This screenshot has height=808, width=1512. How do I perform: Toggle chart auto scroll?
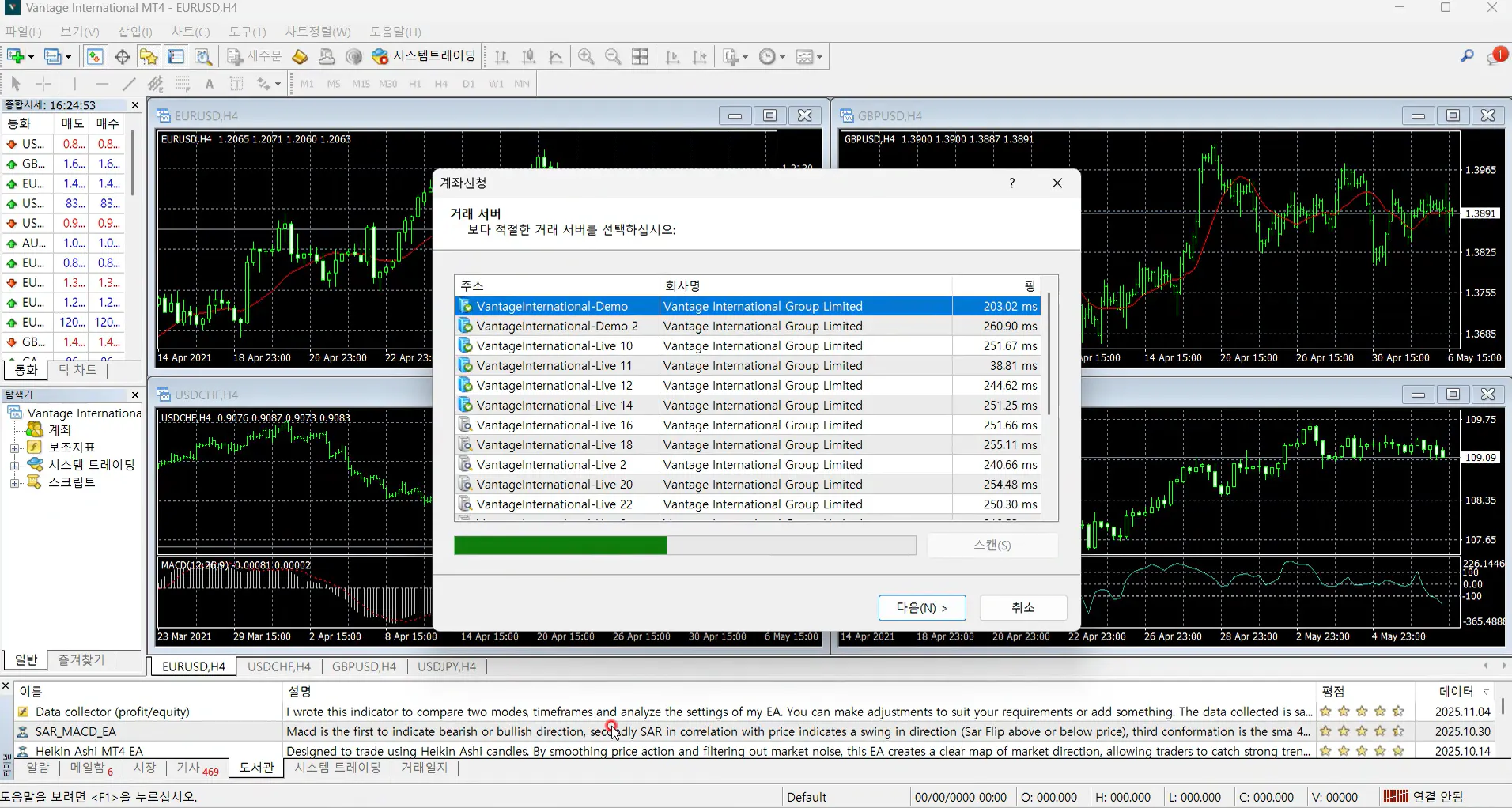coord(672,56)
